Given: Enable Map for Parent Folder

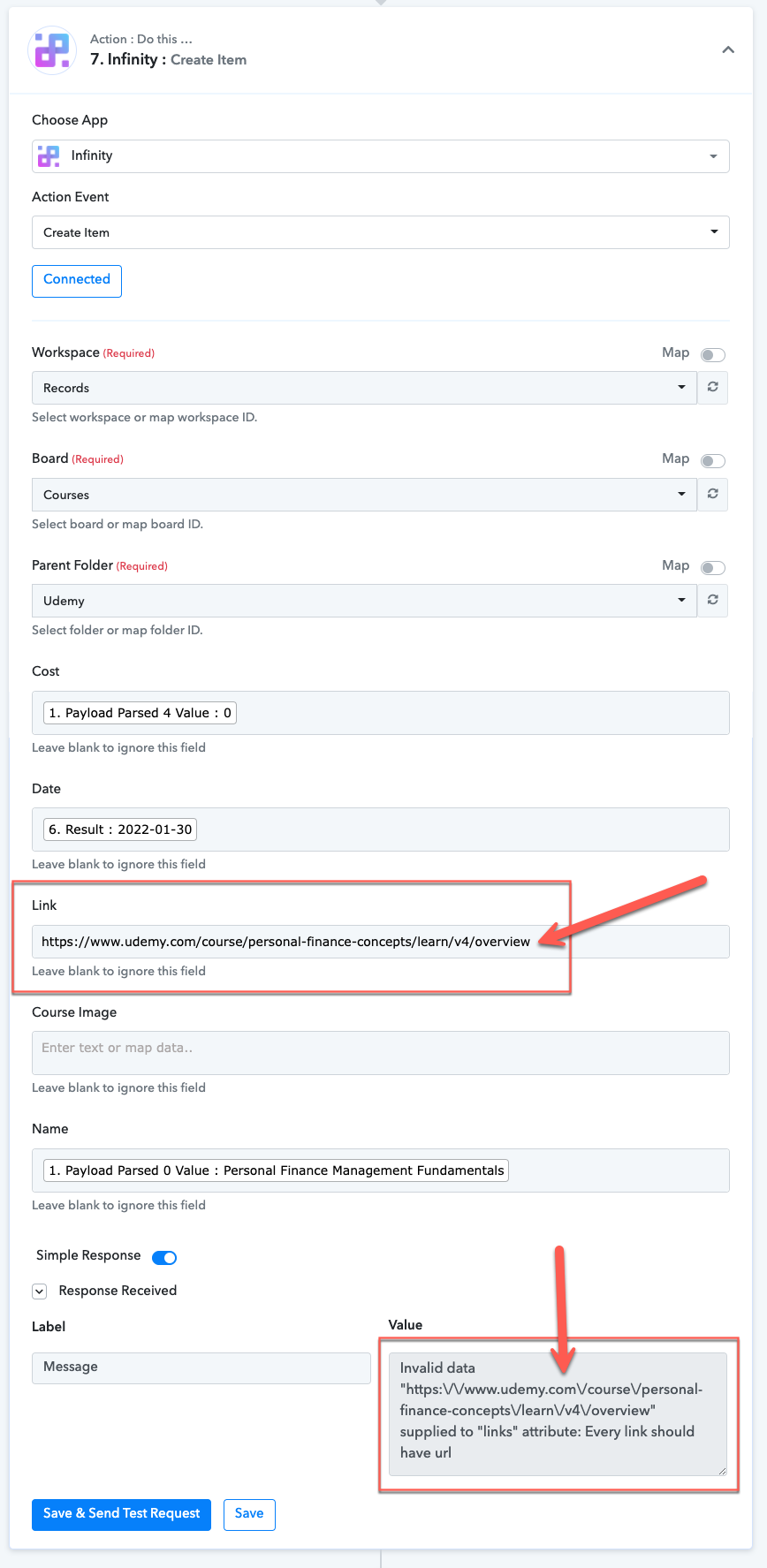Looking at the screenshot, I should coord(713,567).
